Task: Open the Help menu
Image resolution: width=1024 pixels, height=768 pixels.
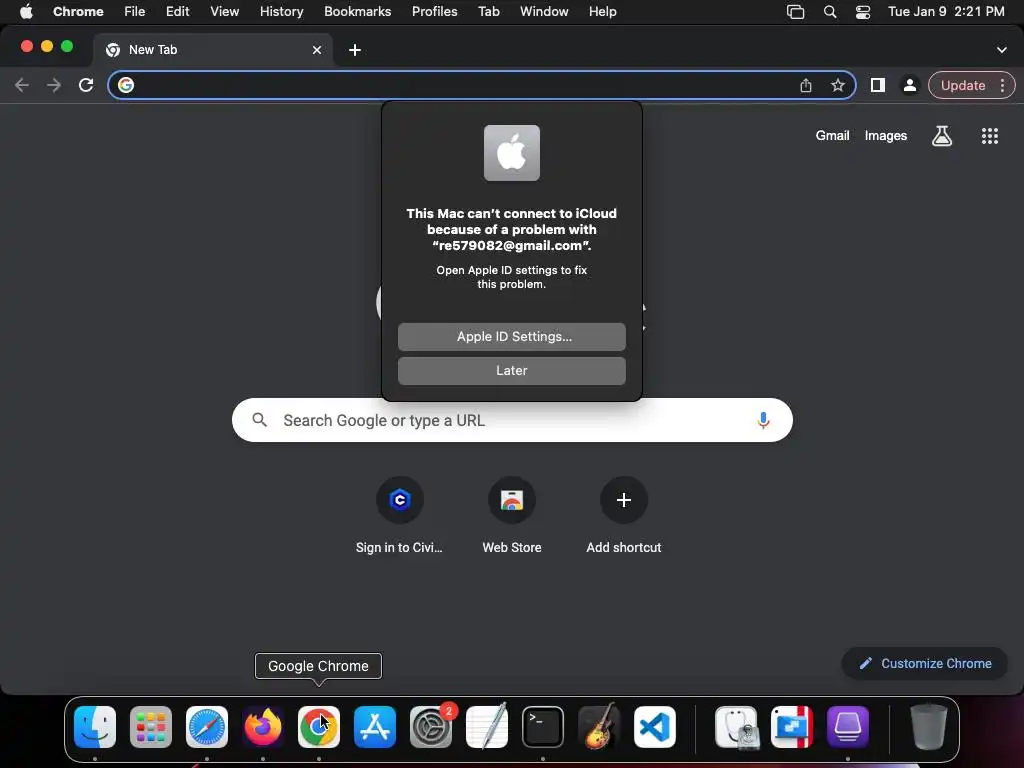Action: tap(602, 12)
